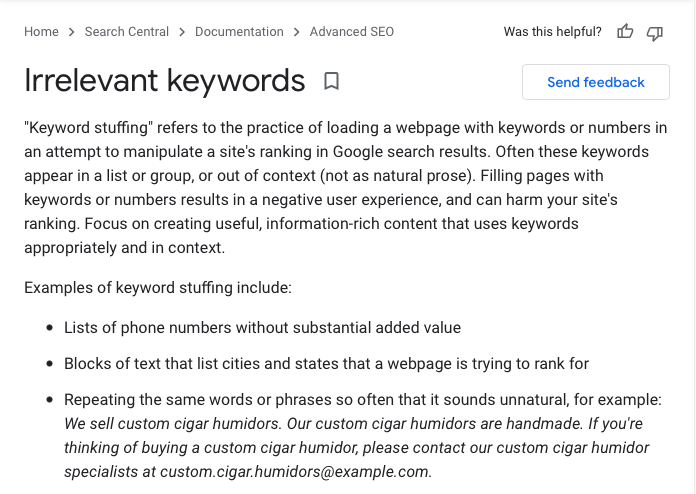Click the chevron after Documentation breadcrumb
This screenshot has width=696, height=494.
[297, 32]
